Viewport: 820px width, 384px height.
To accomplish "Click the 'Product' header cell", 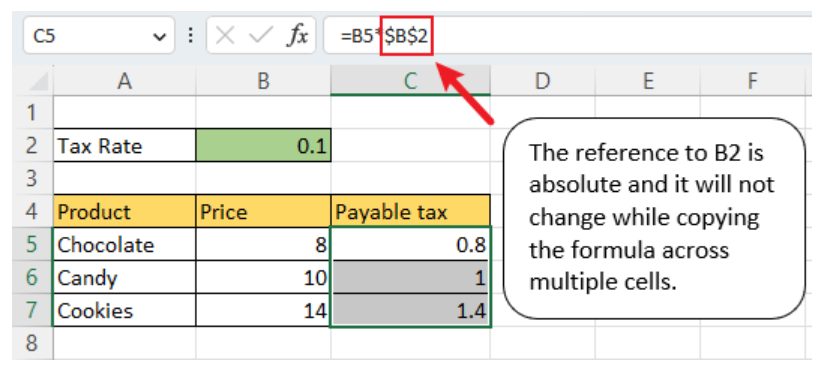I will (124, 211).
